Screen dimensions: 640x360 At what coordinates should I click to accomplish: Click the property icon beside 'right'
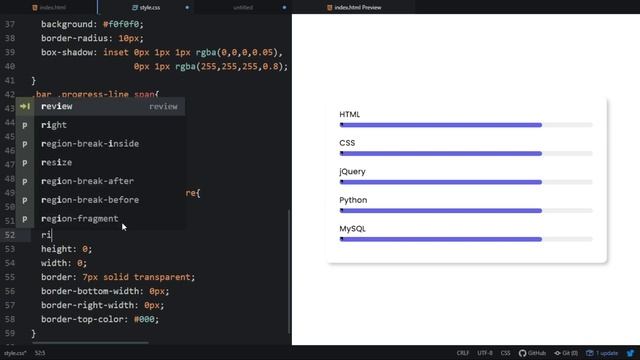25,125
